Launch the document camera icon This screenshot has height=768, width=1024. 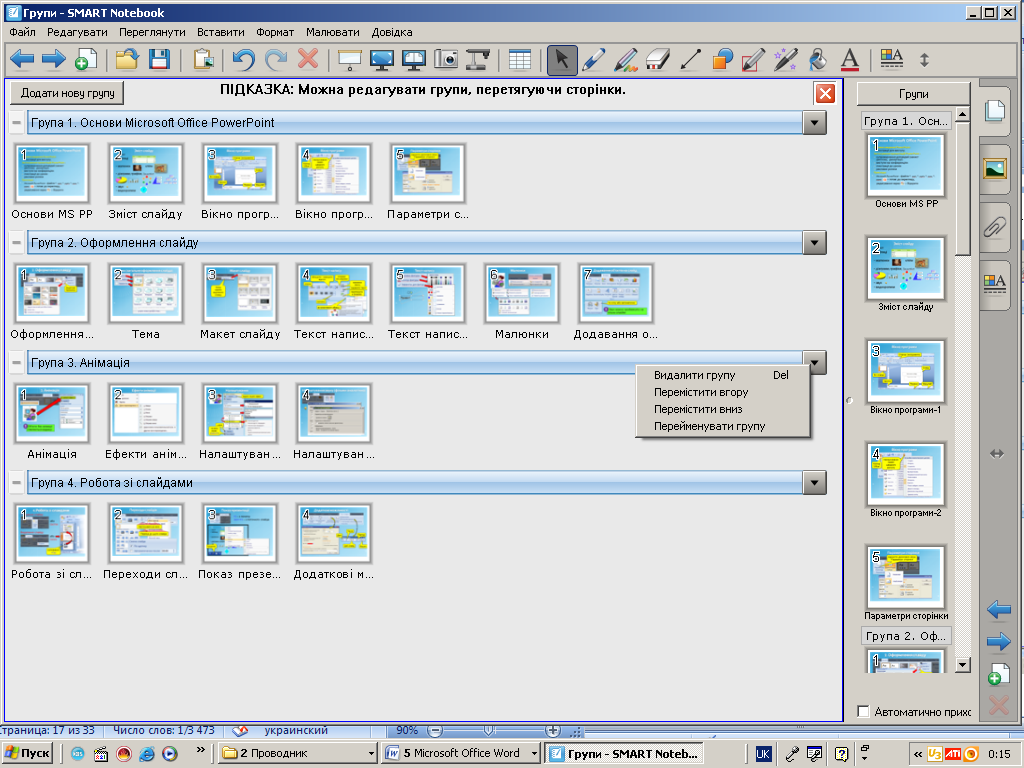[477, 60]
